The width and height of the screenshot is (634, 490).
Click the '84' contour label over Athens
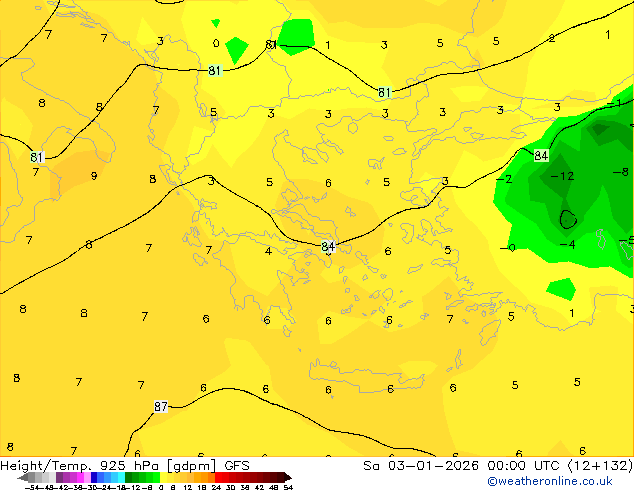[328, 246]
